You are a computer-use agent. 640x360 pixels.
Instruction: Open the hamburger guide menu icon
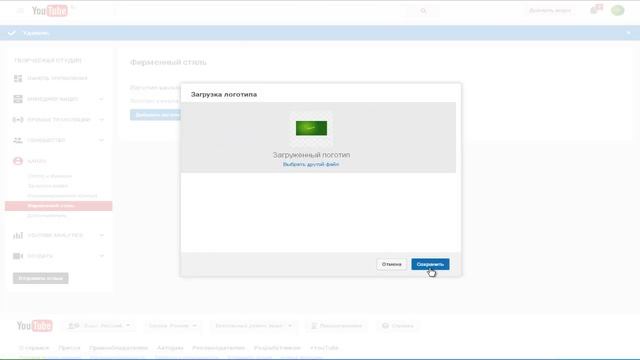point(20,11)
